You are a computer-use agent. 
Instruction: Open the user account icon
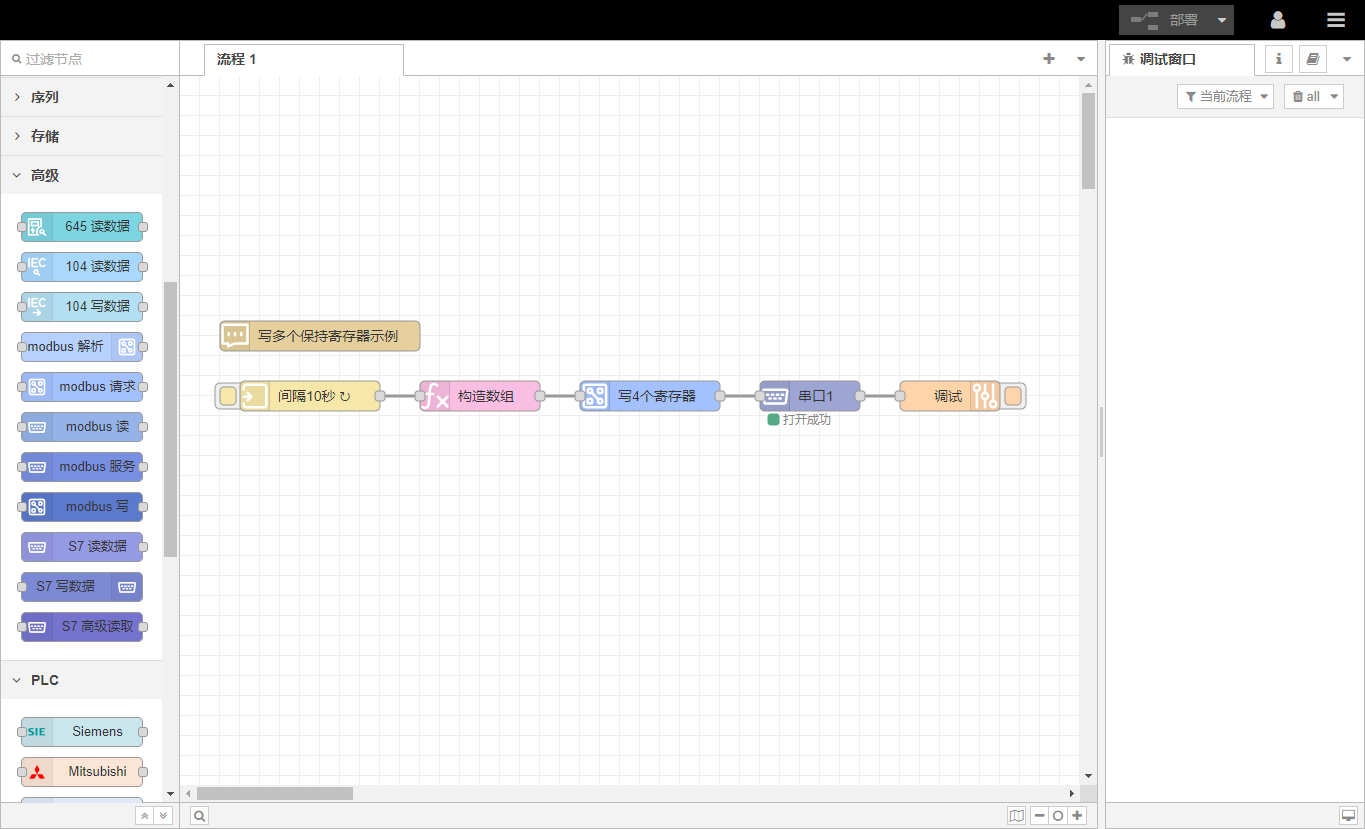coord(1277,20)
